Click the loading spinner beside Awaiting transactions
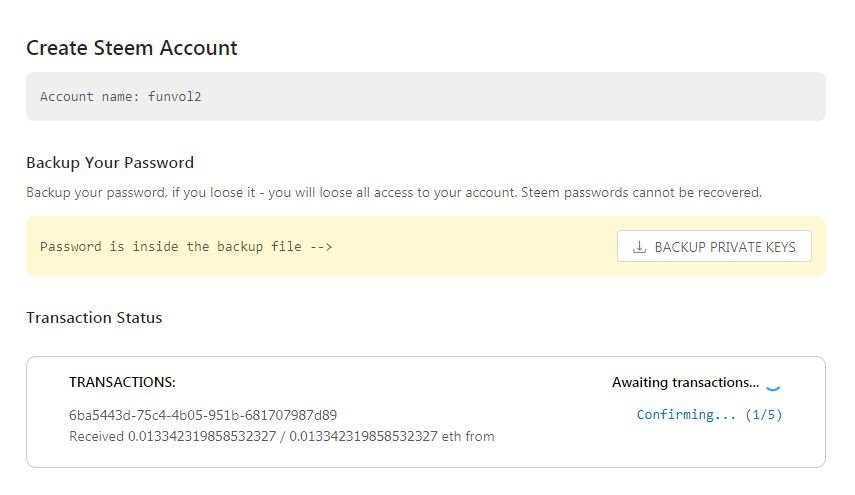Image resolution: width=855 pixels, height=495 pixels. pyautogui.click(x=772, y=382)
